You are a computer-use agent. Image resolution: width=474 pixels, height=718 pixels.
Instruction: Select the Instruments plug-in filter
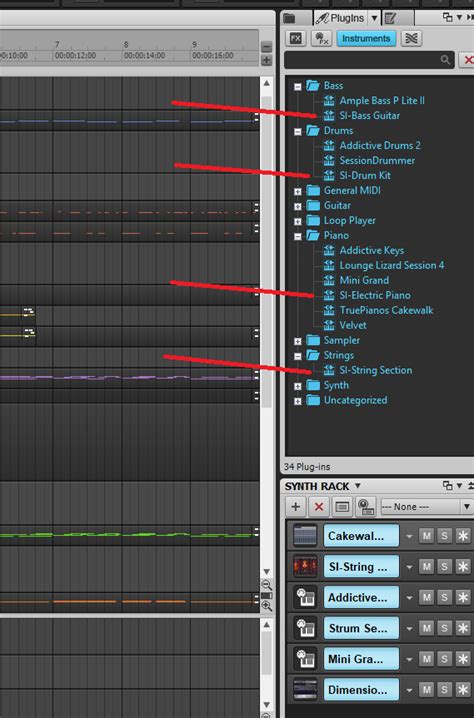[x=366, y=38]
